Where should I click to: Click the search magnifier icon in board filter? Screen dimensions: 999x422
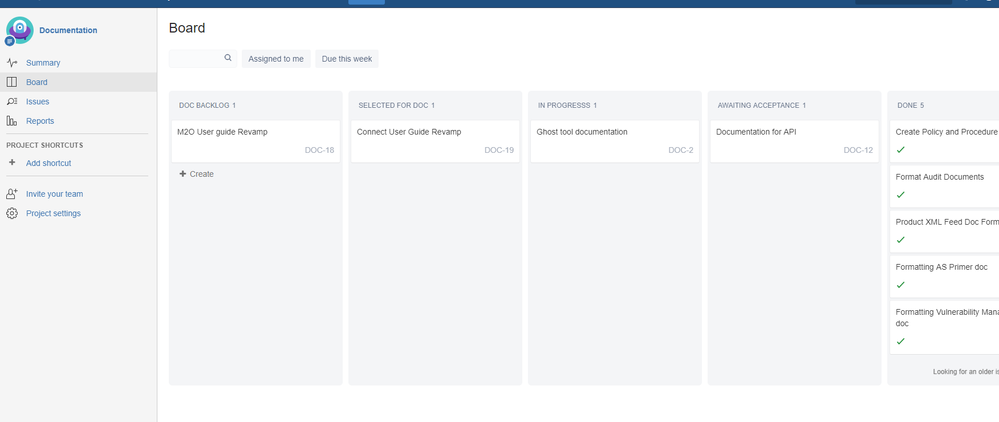[x=228, y=58]
